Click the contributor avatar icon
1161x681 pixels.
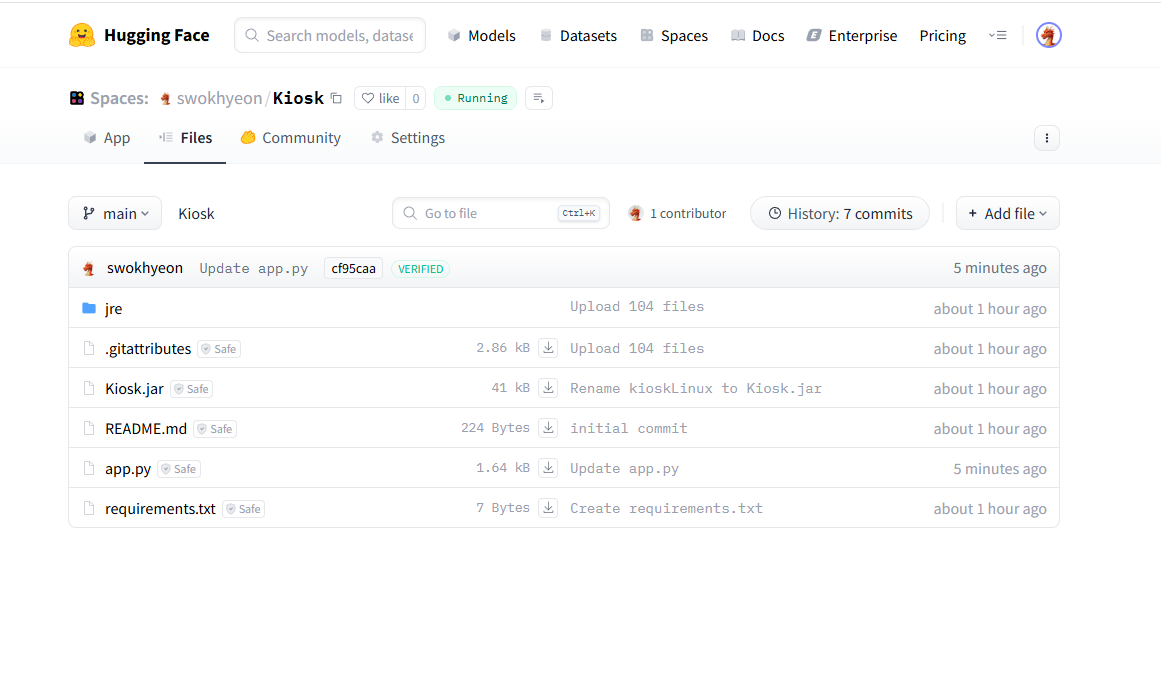point(635,213)
